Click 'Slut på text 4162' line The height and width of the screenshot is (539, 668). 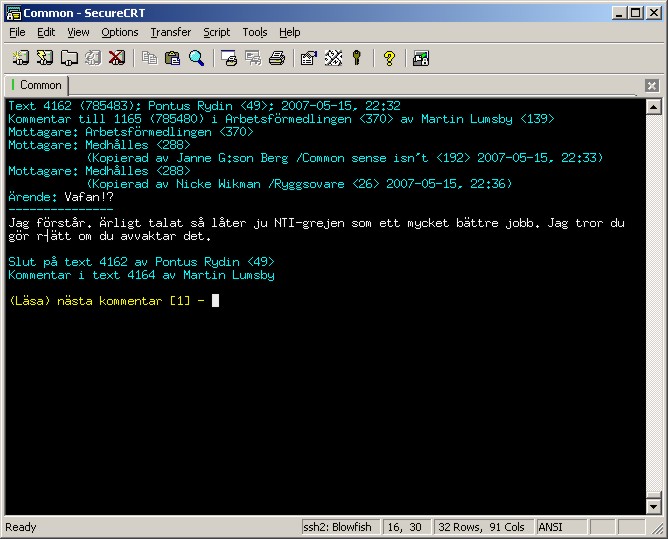[141, 262]
